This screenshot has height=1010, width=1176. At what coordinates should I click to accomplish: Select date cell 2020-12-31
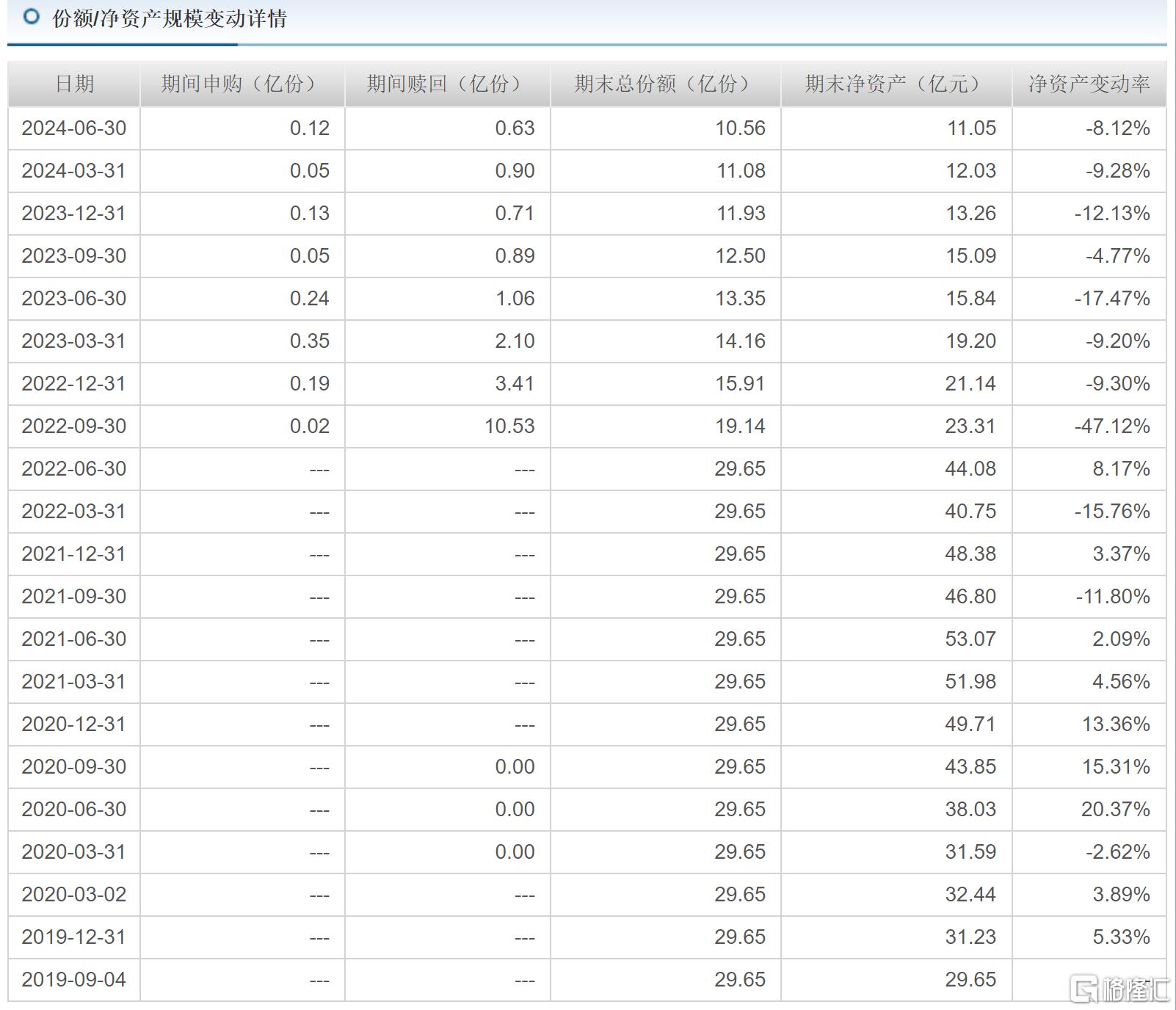(74, 724)
